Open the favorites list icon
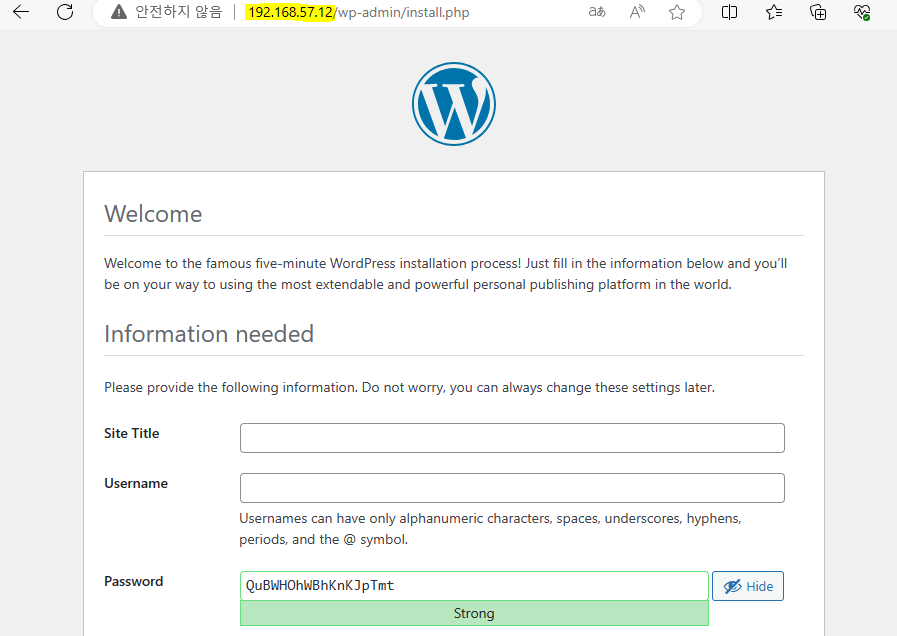 tap(773, 12)
